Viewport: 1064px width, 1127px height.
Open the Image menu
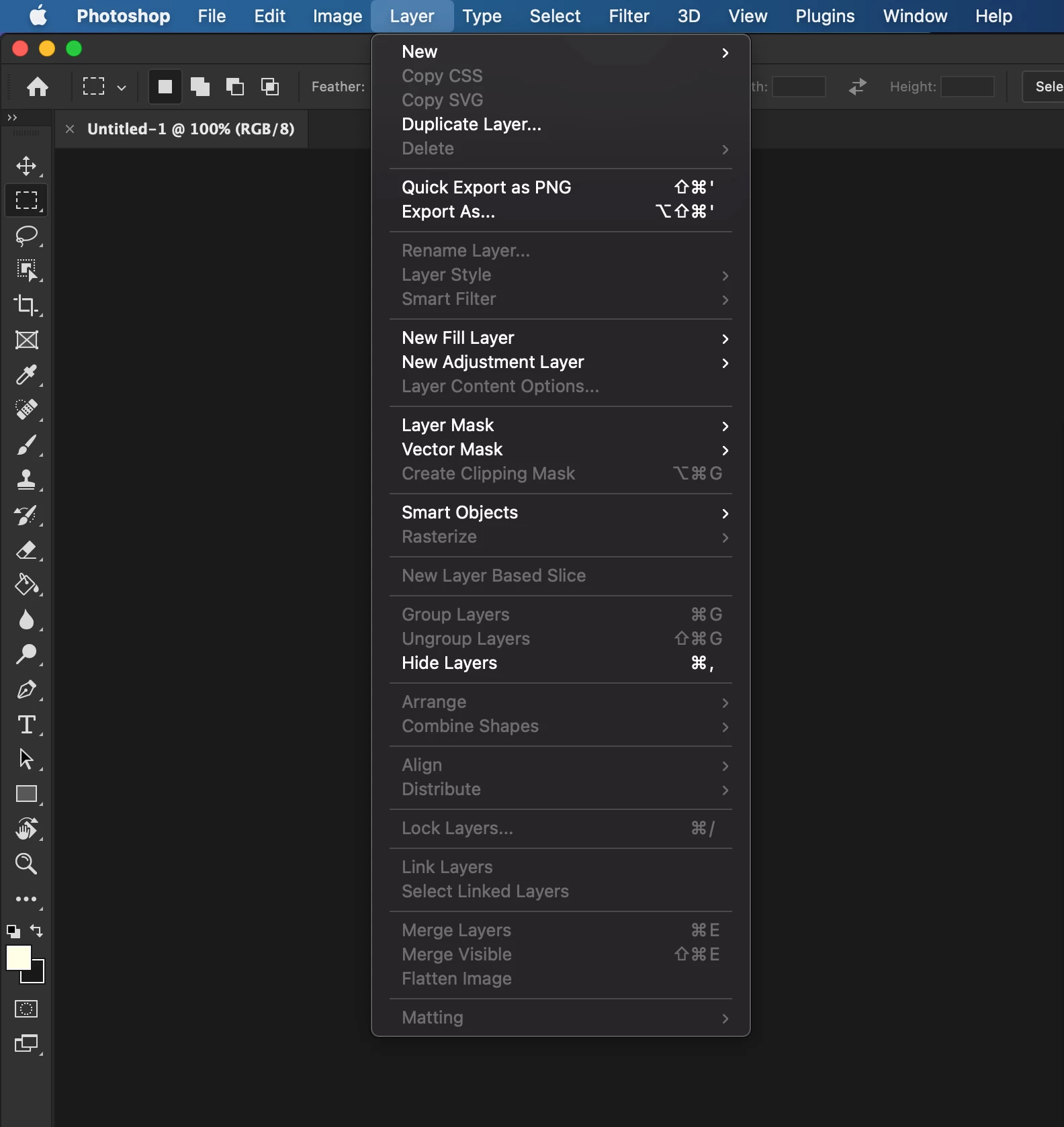pos(337,16)
